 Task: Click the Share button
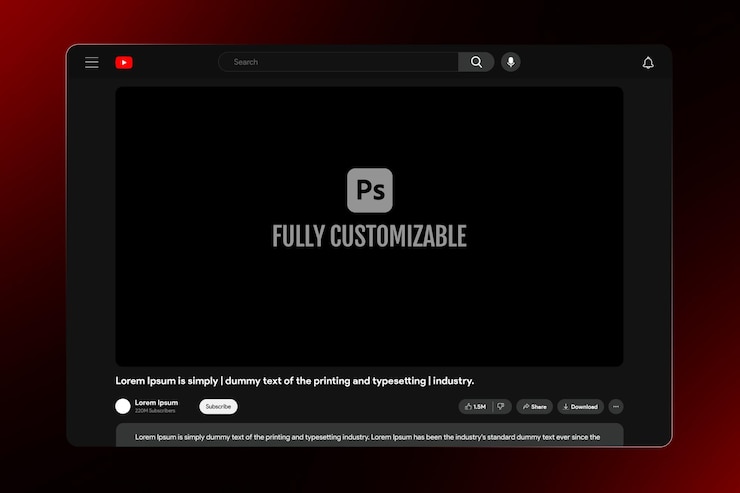pyautogui.click(x=534, y=406)
